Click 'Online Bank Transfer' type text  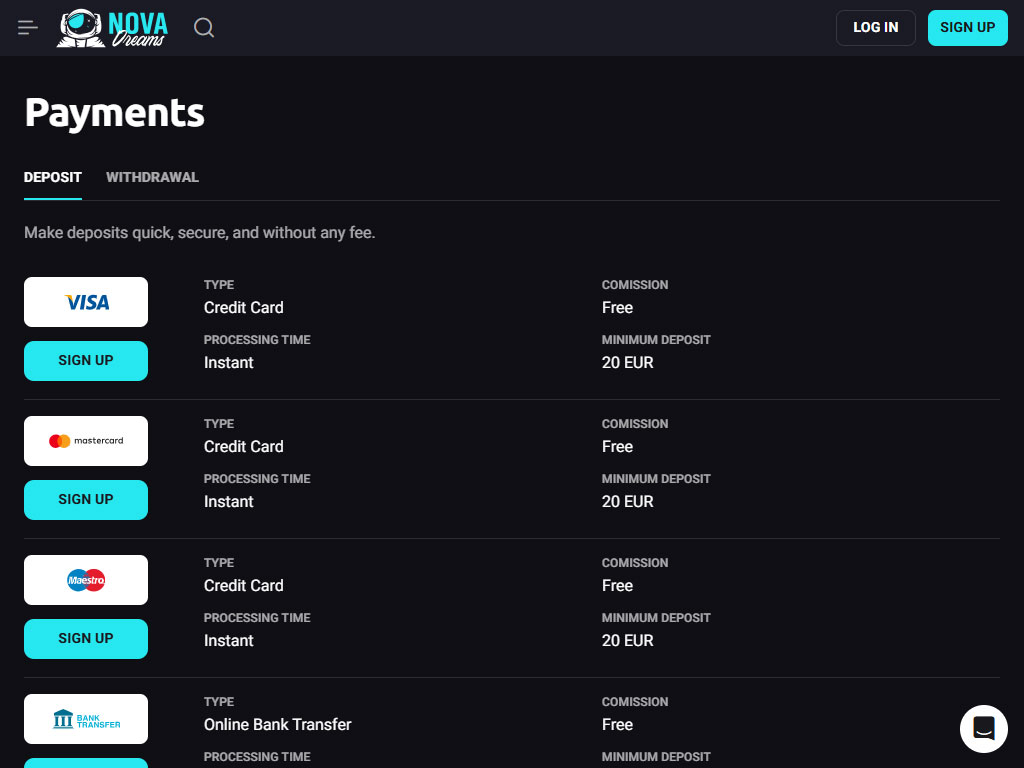(278, 725)
